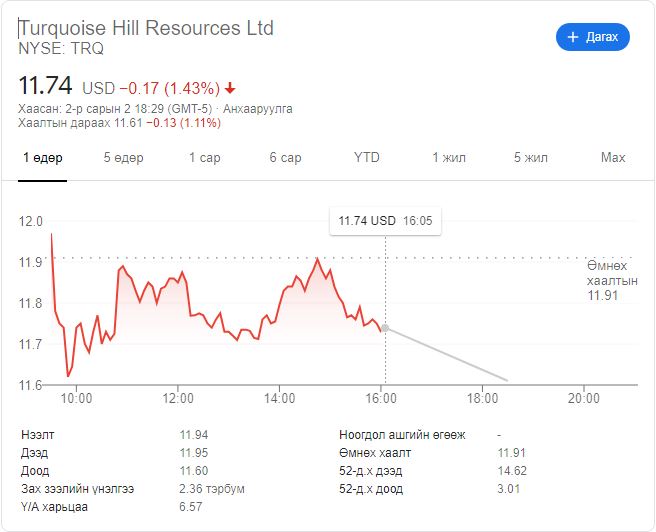The image size is (656, 532).
Task: Click the blue Дагах follow button
Action: click(592, 37)
